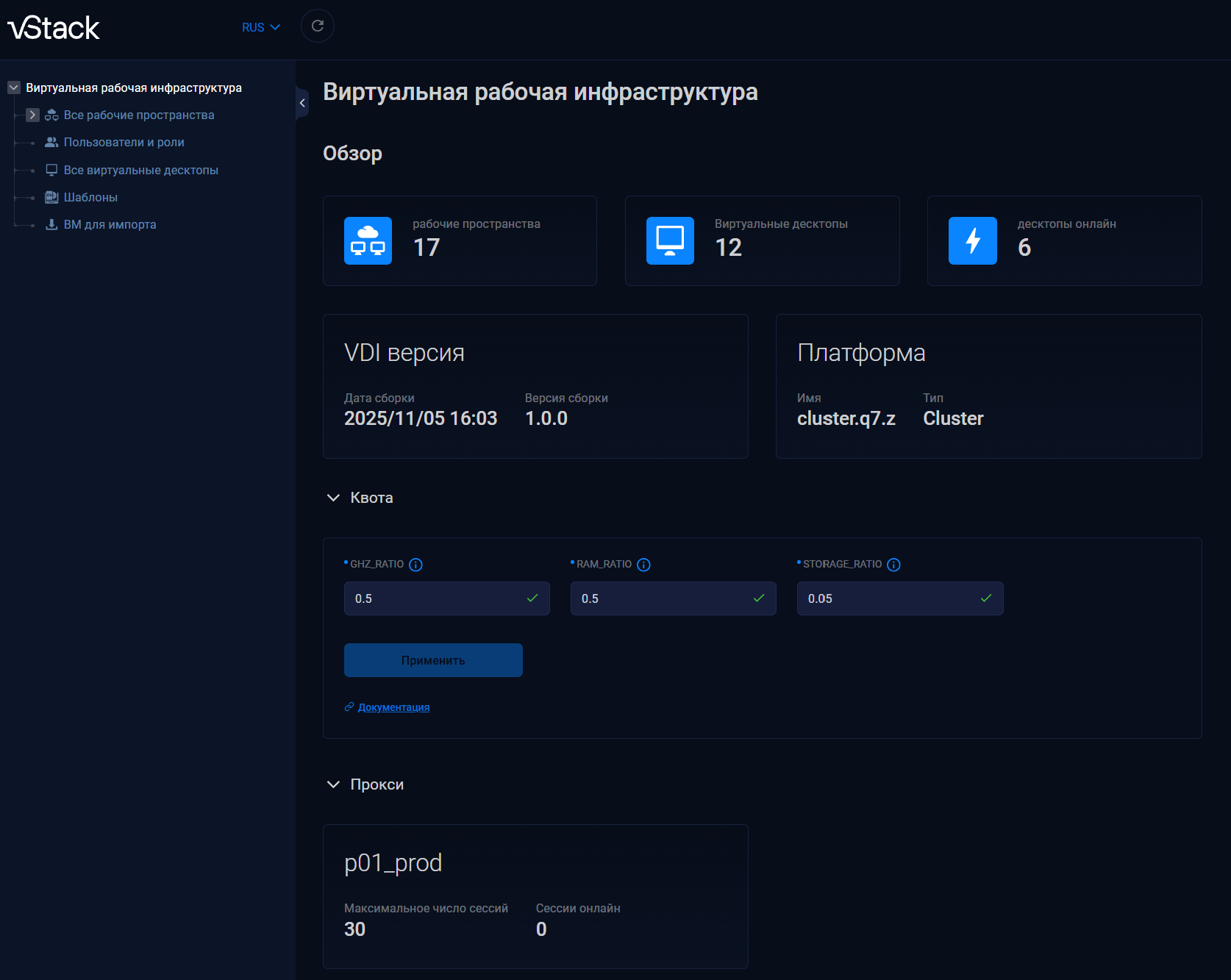1231x980 pixels.
Task: Click the vStack logo
Action: point(54,28)
